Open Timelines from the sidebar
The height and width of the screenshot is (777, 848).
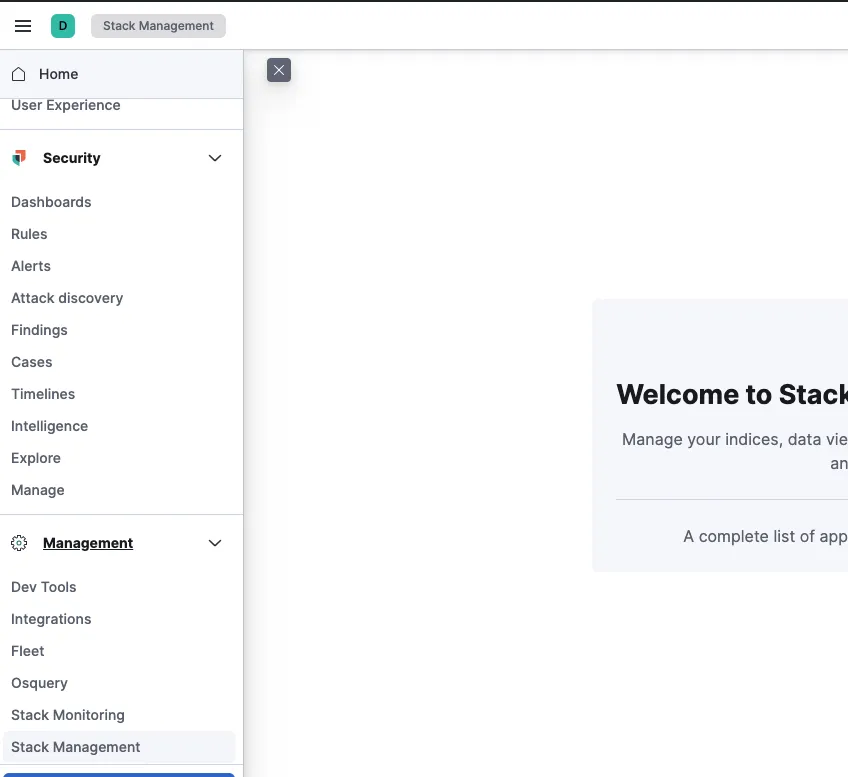pos(43,394)
